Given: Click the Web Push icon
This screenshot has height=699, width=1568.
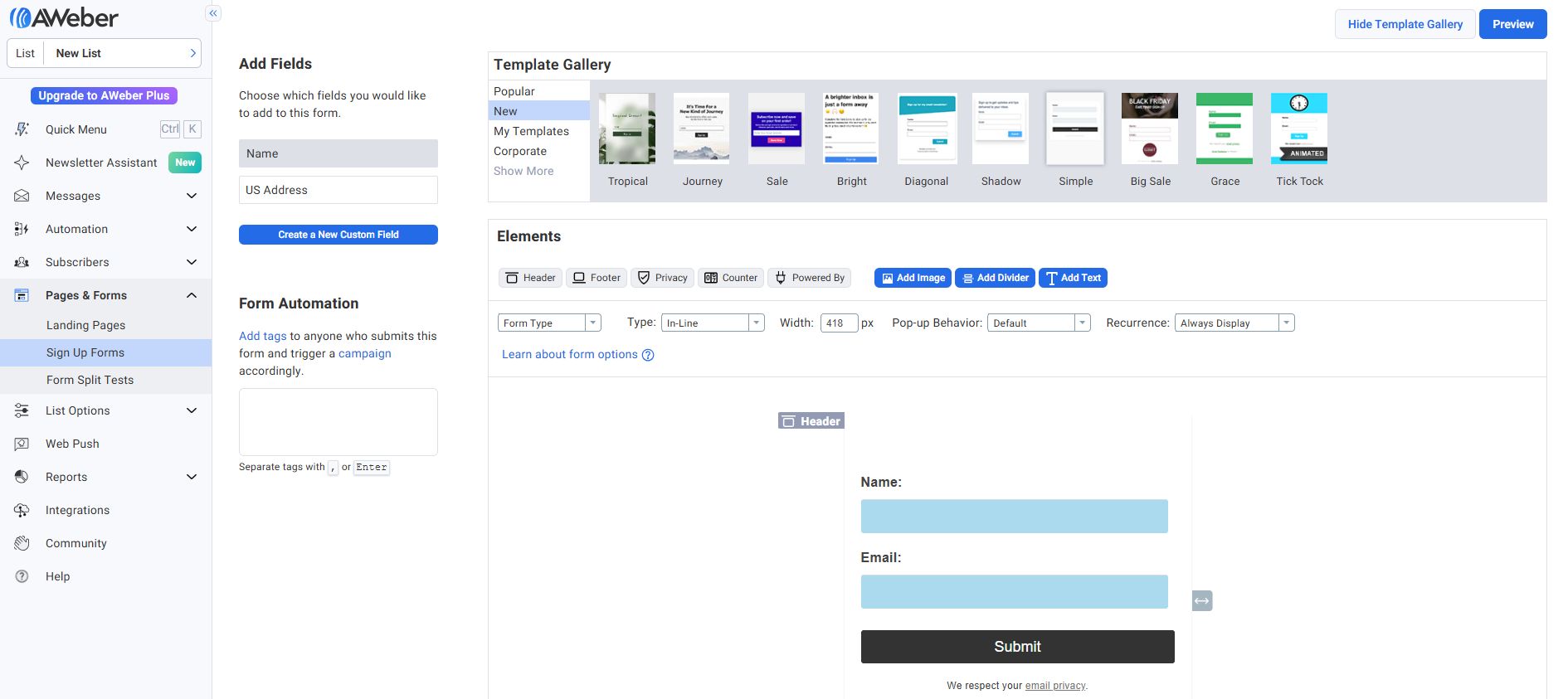Looking at the screenshot, I should (x=22, y=444).
